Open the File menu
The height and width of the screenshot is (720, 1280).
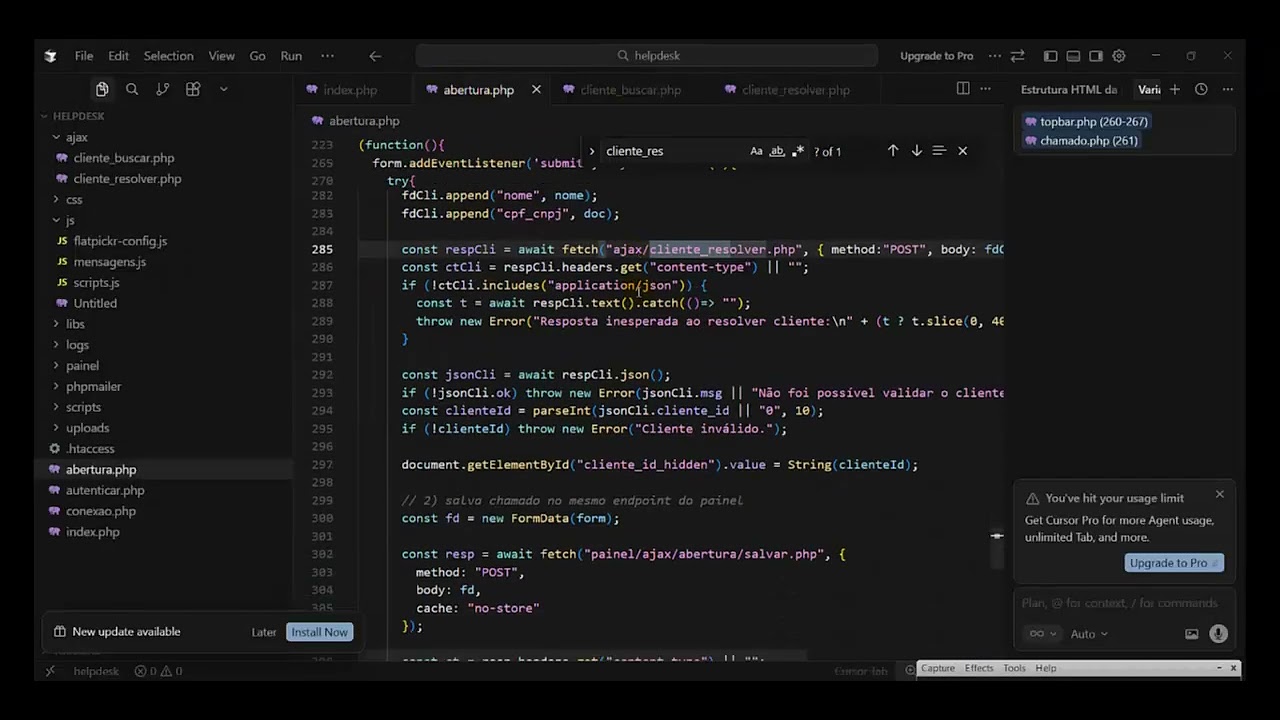[x=84, y=56]
